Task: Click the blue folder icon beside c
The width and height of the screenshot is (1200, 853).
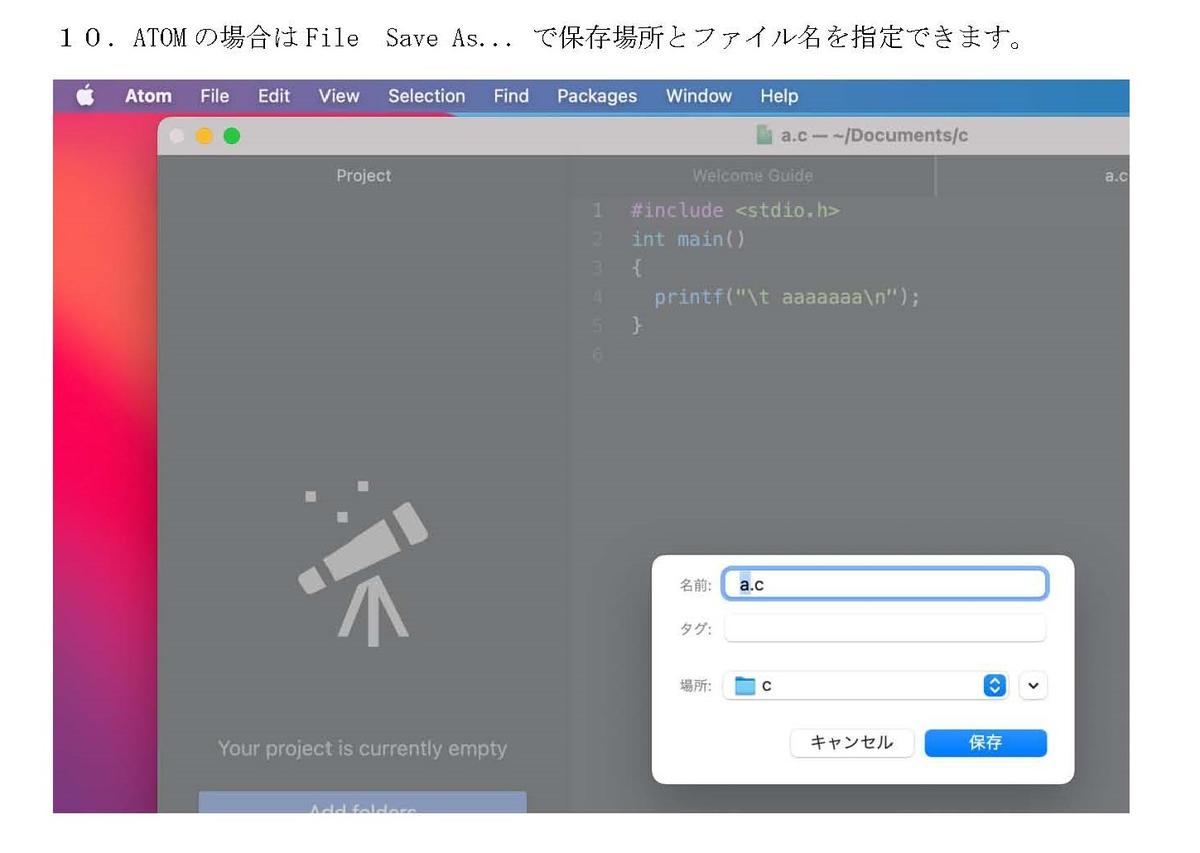Action: click(x=745, y=686)
